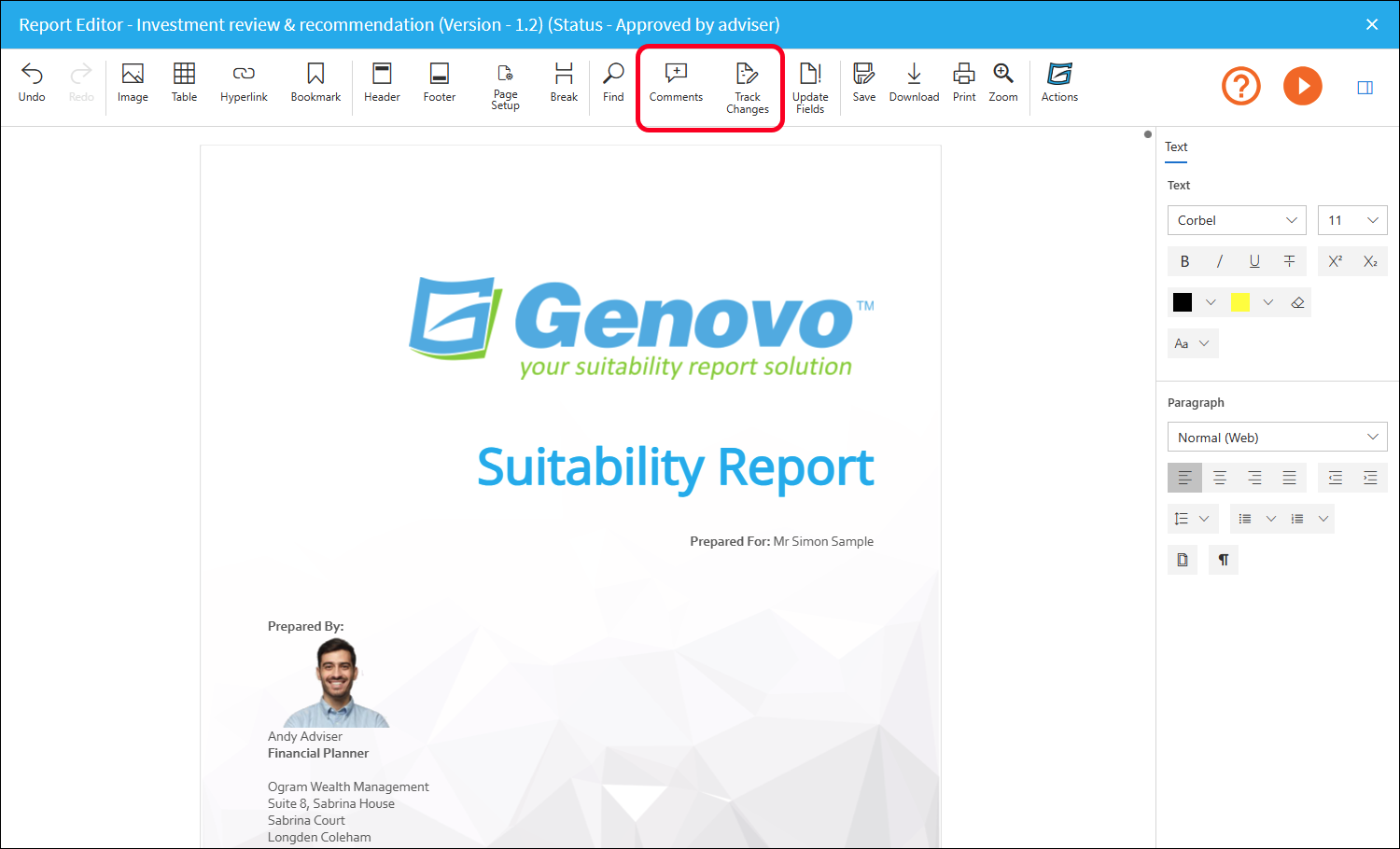Toggle show paragraph marks
1400x849 pixels.
pos(1223,560)
